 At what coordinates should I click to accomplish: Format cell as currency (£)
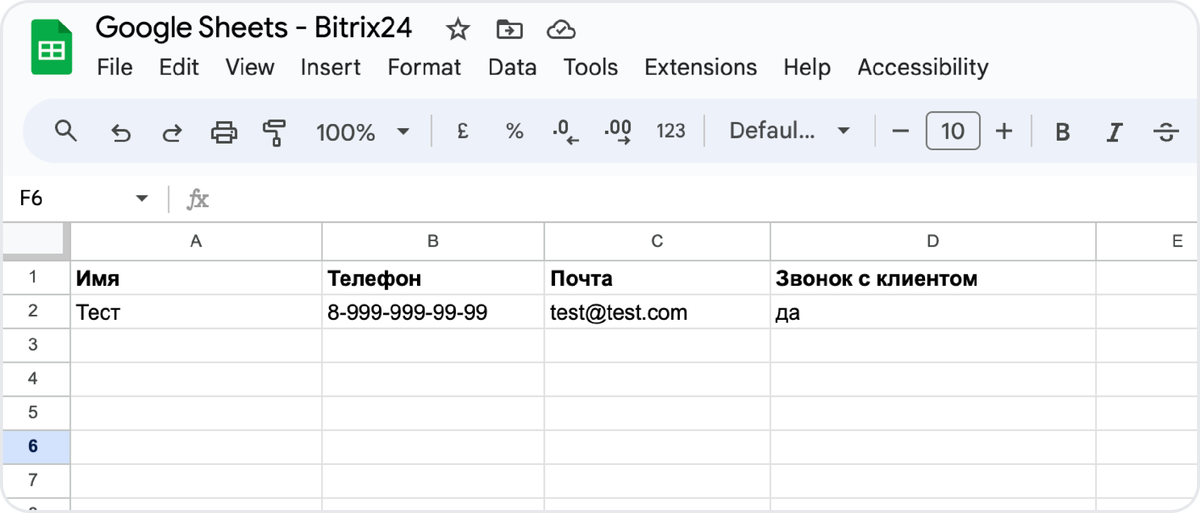[x=462, y=131]
